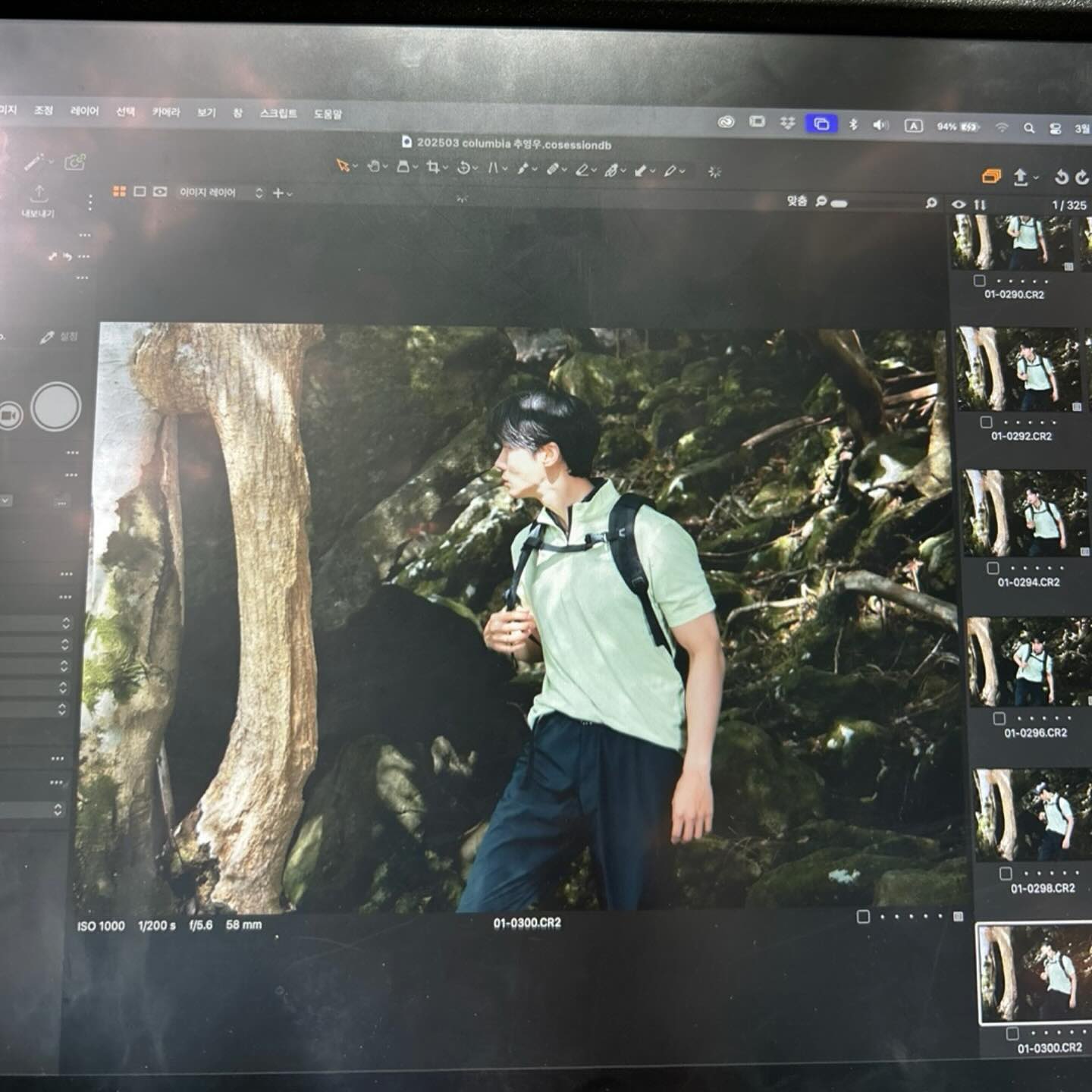Select the pointer cursor tool
The height and width of the screenshot is (1092, 1092).
pos(343,166)
